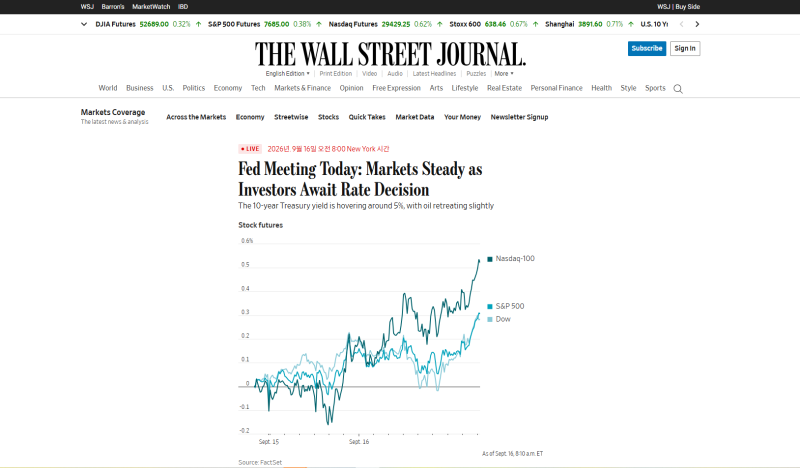Select the Market Data tab

(415, 117)
